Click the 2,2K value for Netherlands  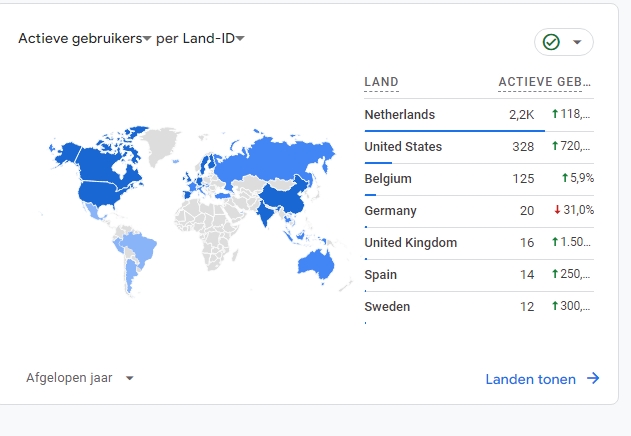[x=522, y=115]
